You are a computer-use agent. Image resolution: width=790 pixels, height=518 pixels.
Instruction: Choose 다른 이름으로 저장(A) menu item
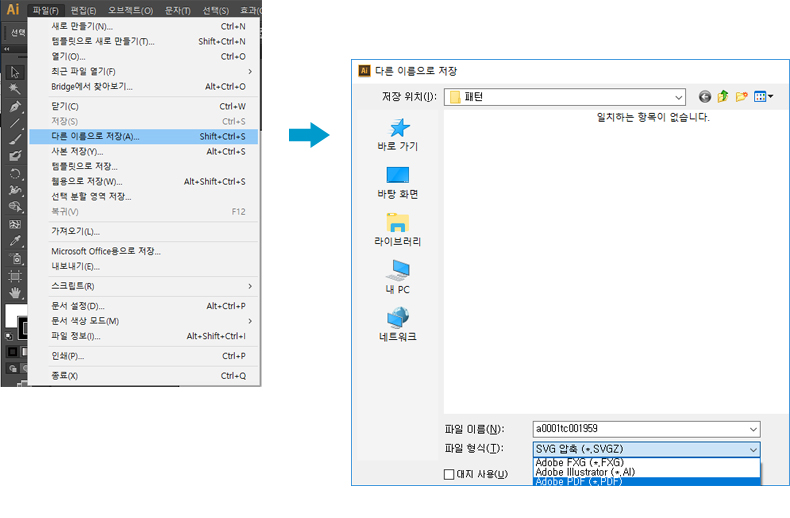pos(144,137)
